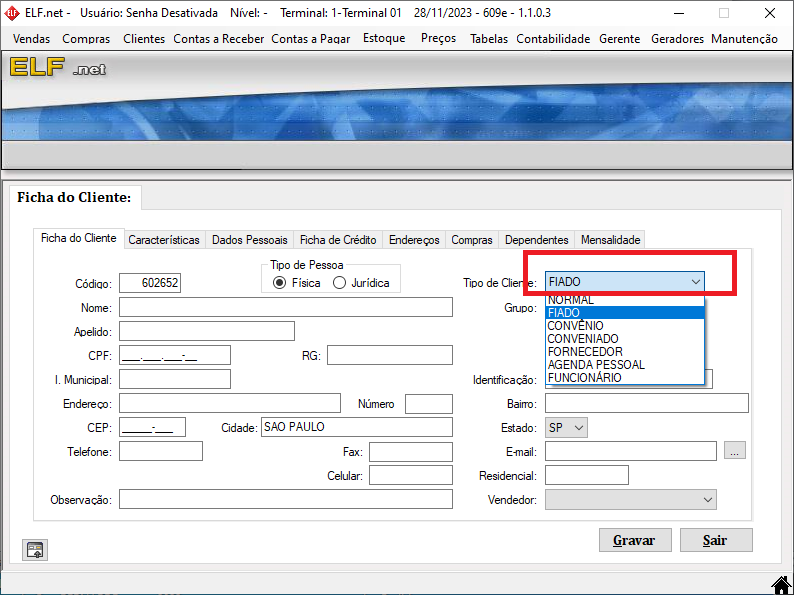Screen dimensions: 794x595
Task: Focus the Bairro input field
Action: click(647, 404)
